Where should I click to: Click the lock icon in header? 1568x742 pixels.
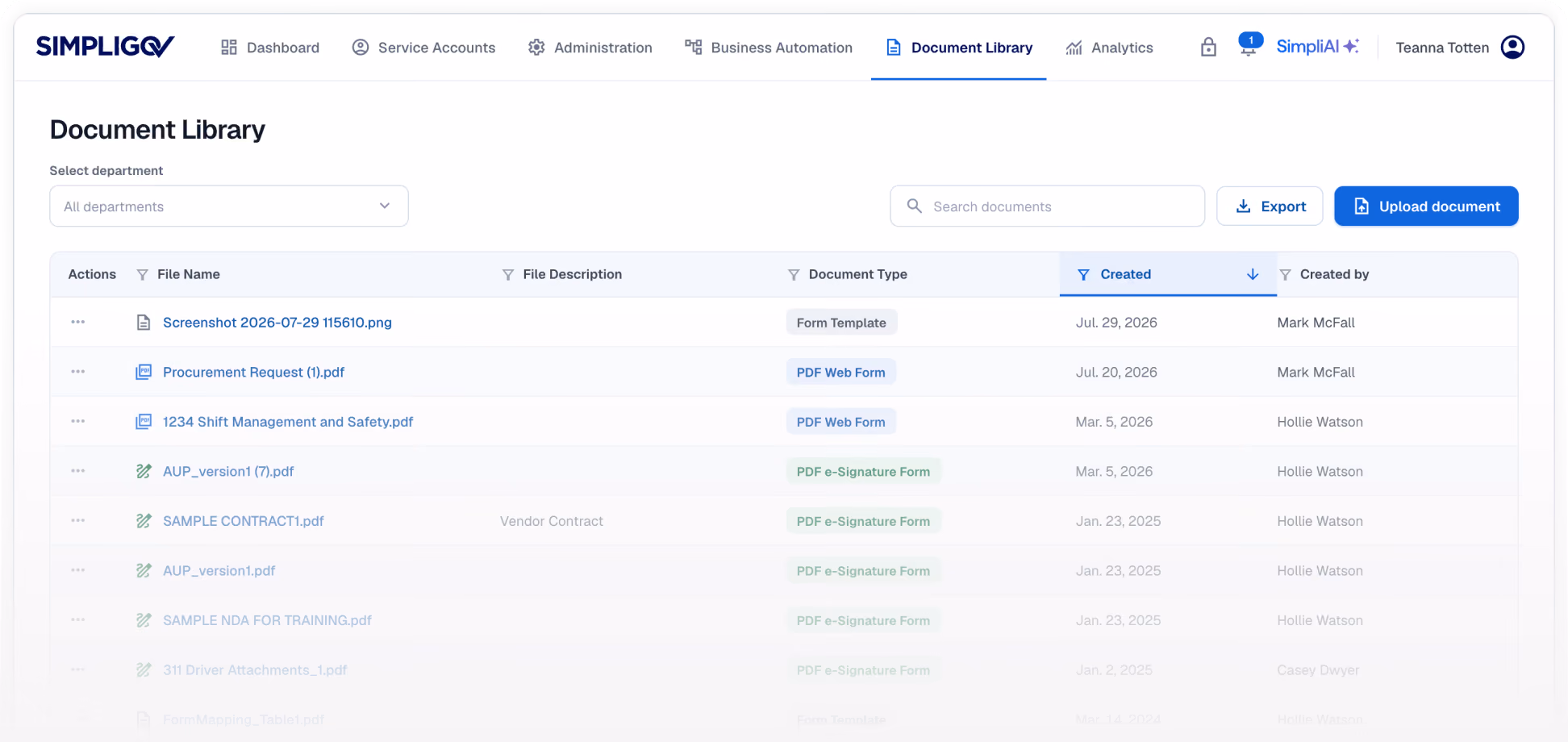[x=1208, y=47]
